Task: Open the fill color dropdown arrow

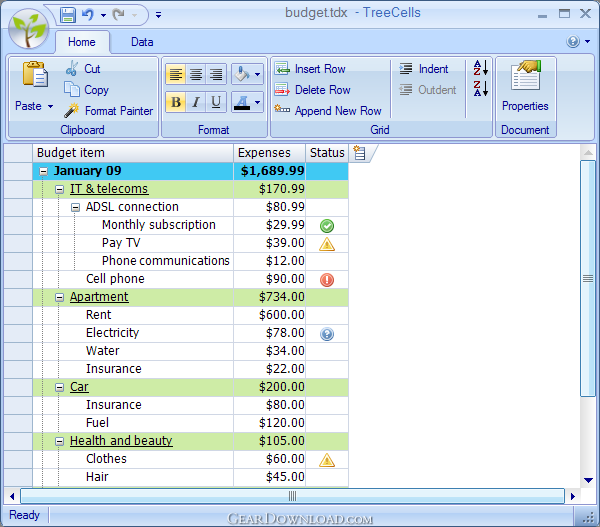Action: click(x=258, y=74)
